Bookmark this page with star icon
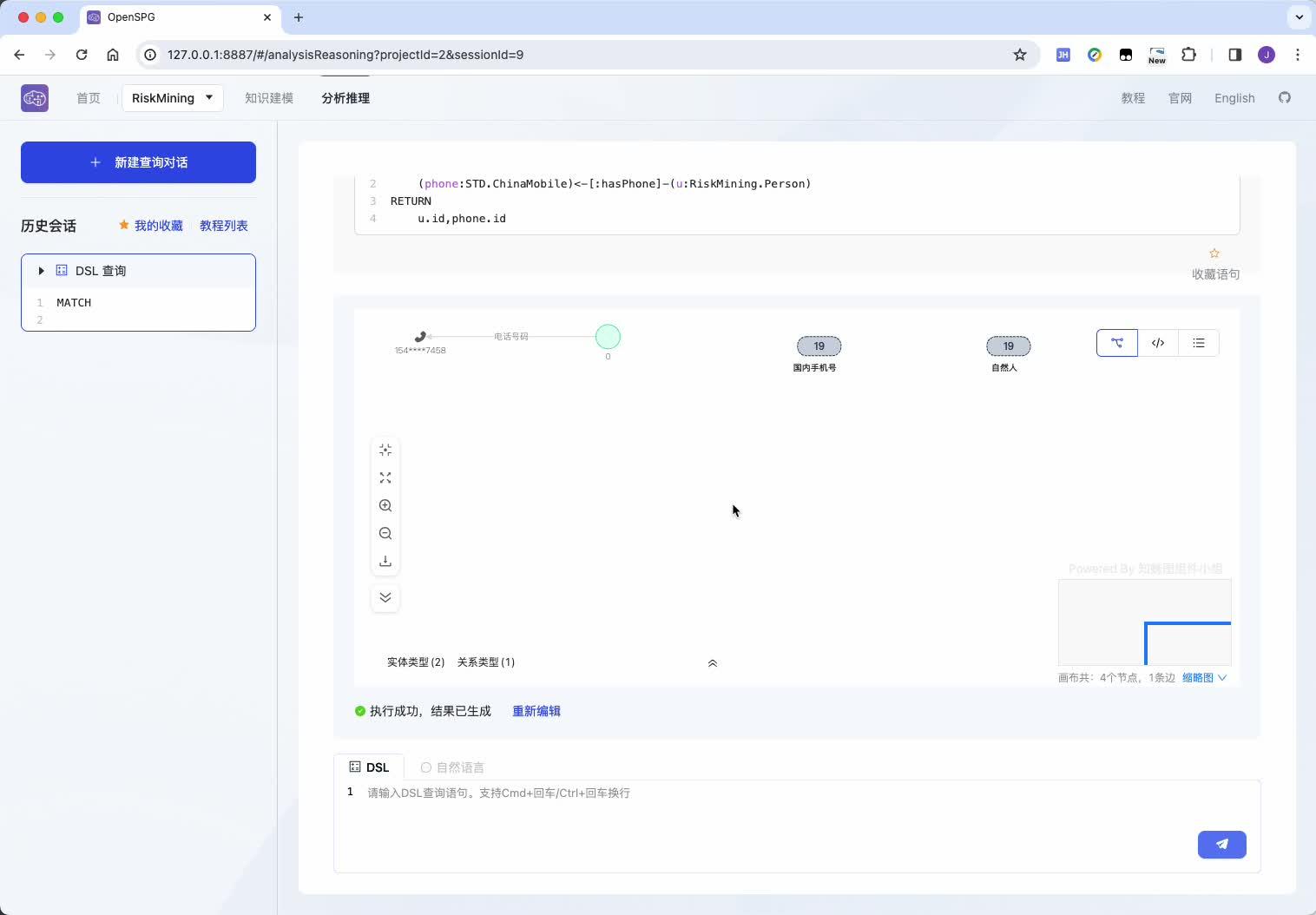1316x915 pixels. 1020,55
